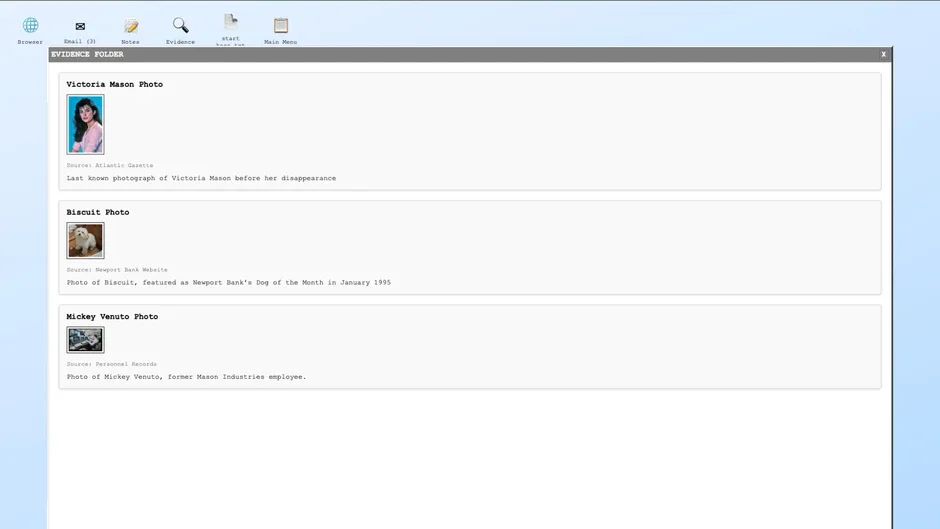View the Victoria Mason photo thumbnail
Screen dimensions: 940x529
[85, 124]
